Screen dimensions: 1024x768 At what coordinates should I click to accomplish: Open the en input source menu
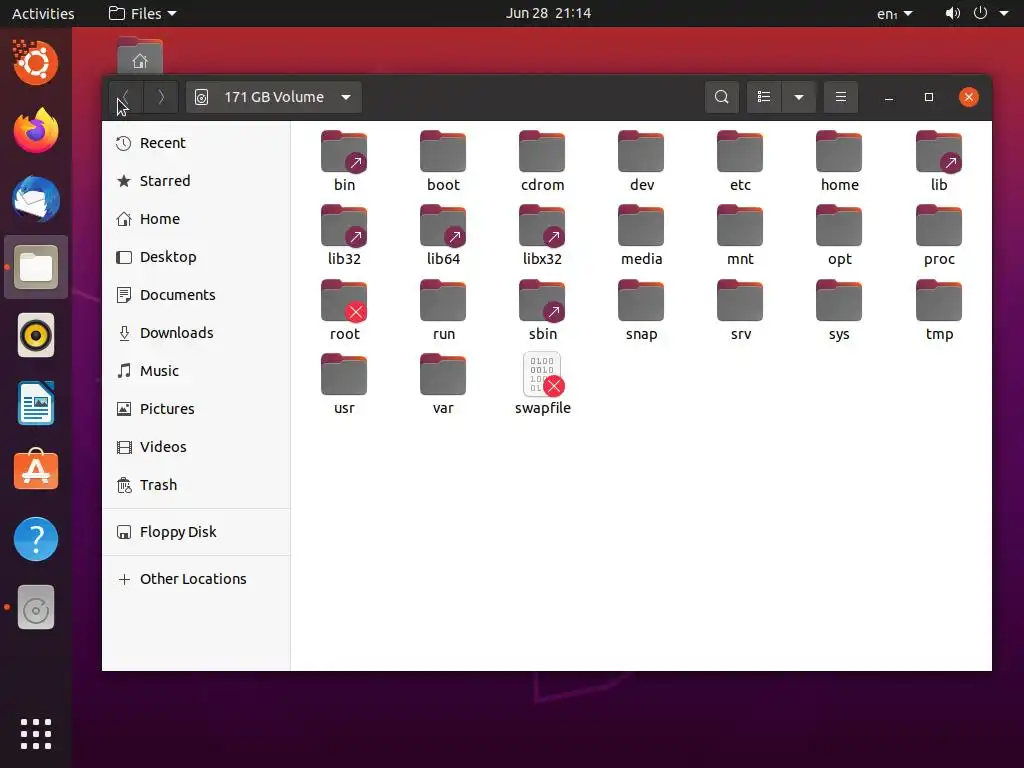click(x=894, y=13)
